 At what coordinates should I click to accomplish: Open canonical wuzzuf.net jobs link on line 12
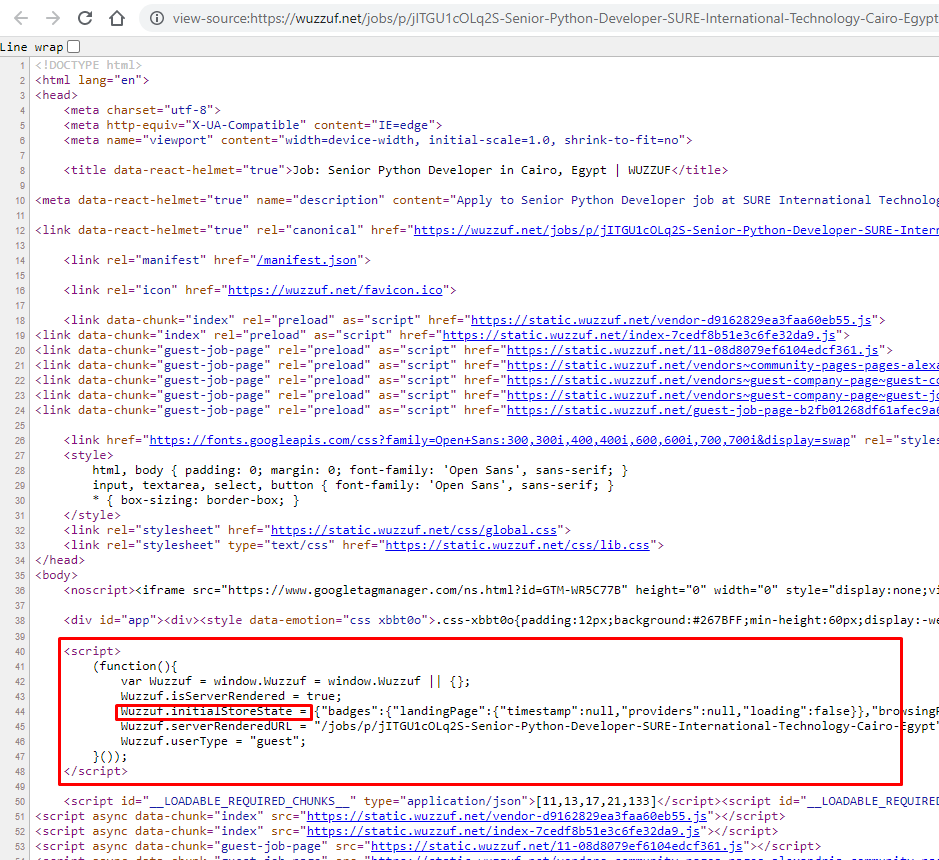(x=676, y=230)
